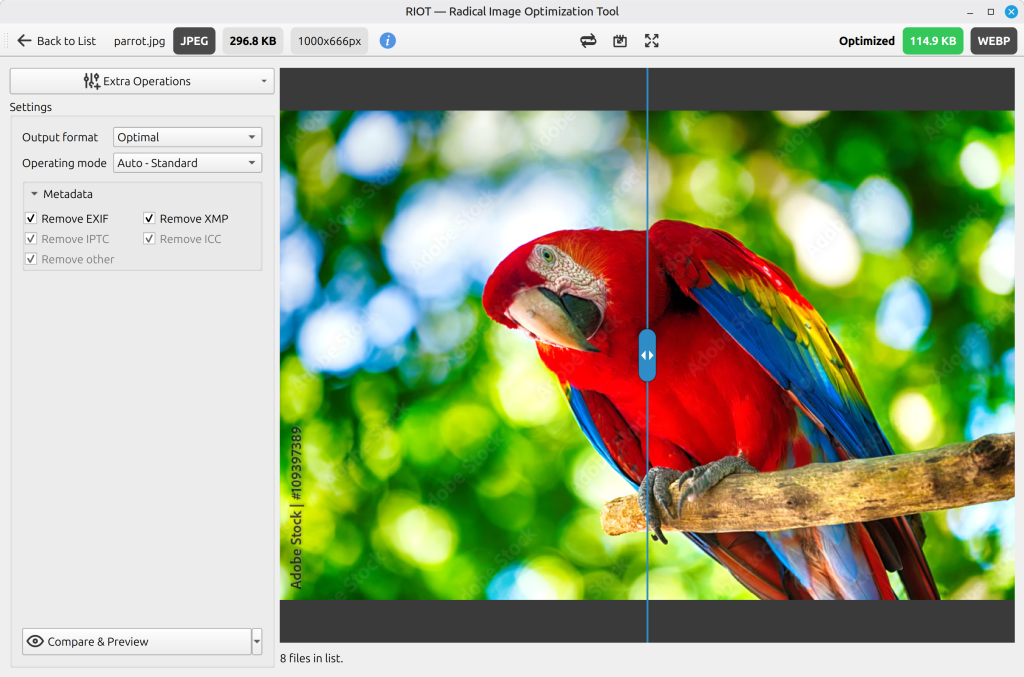Click the blue info icon
This screenshot has width=1024, height=677.
(x=387, y=40)
